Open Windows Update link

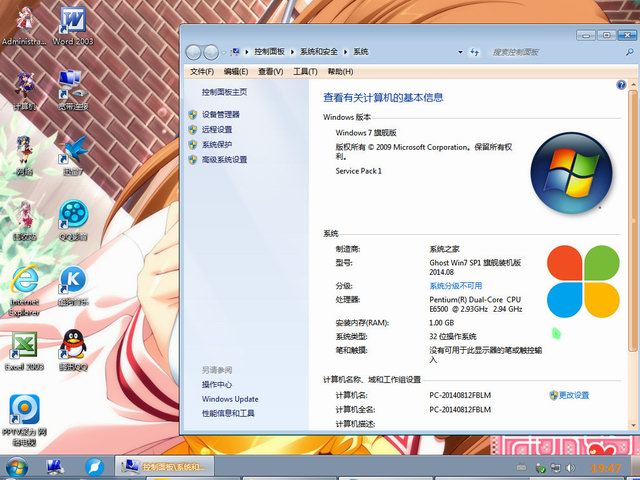pyautogui.click(x=230, y=399)
